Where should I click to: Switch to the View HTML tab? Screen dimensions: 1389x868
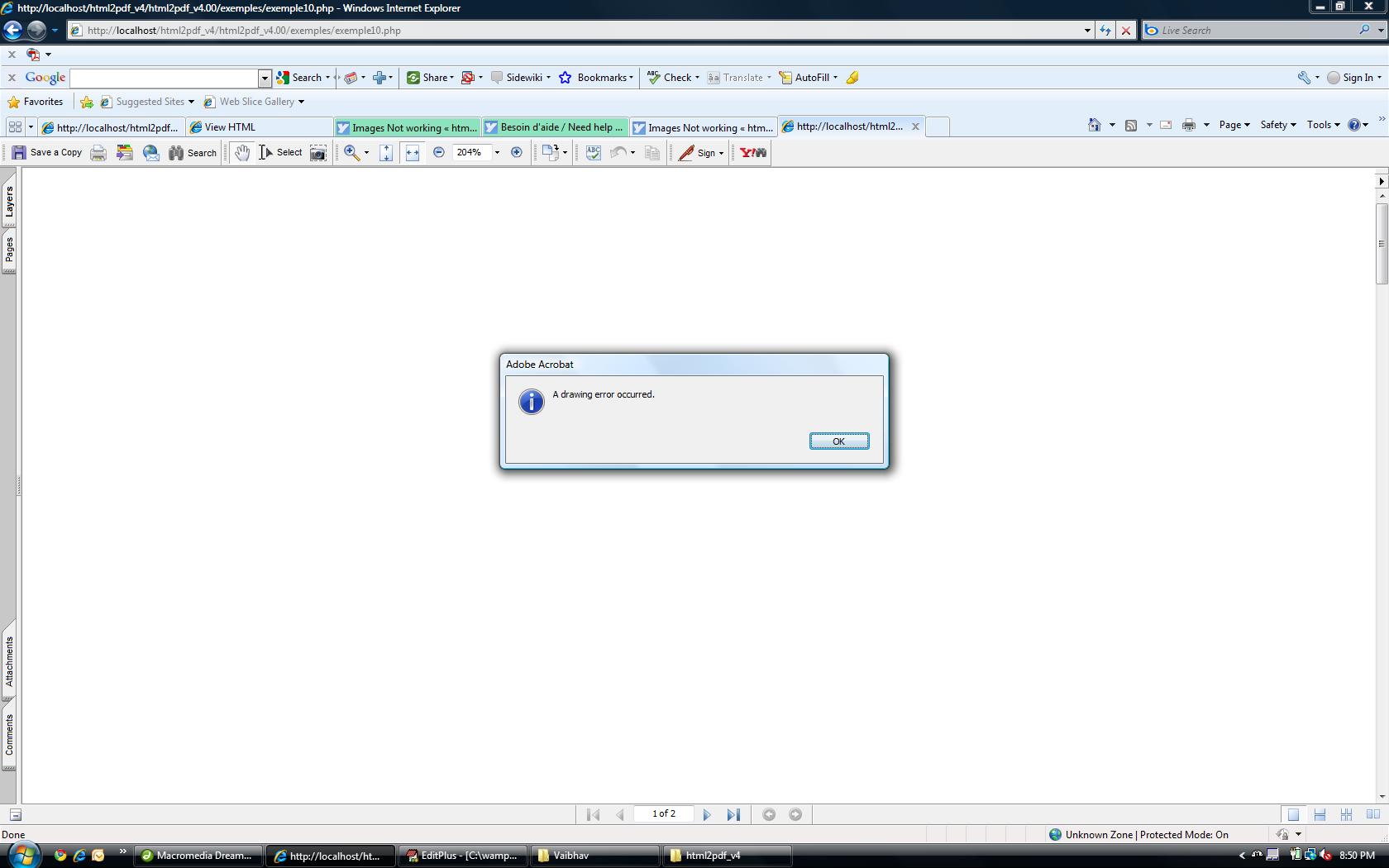click(259, 127)
